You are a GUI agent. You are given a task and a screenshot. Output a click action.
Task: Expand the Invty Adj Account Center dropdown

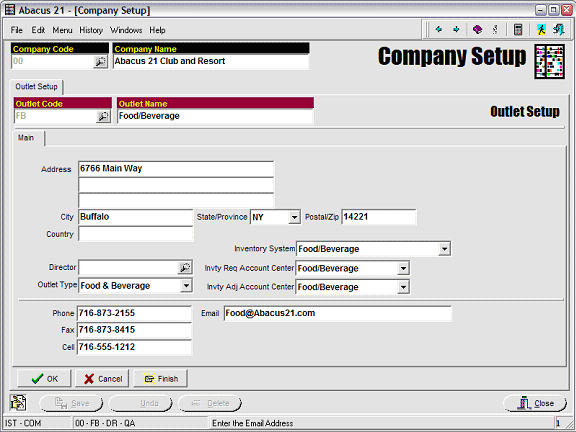coord(403,287)
